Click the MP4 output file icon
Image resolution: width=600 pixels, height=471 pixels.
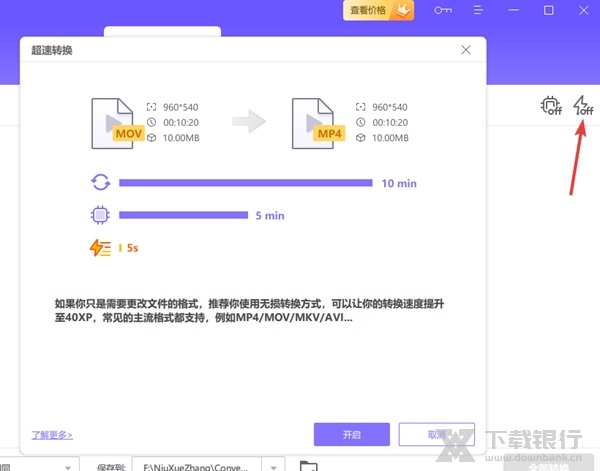click(316, 123)
